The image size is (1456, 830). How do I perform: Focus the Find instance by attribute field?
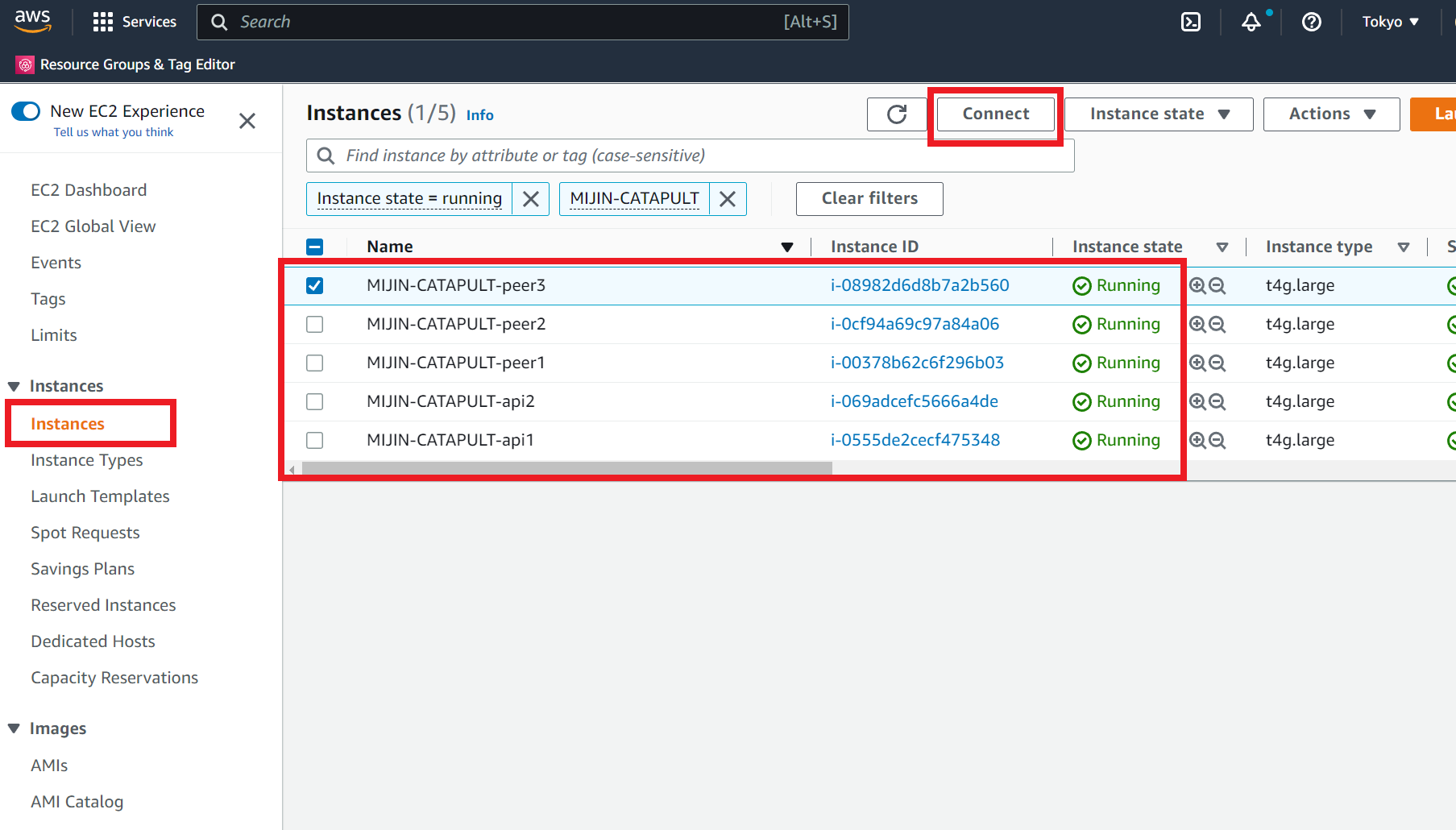point(690,156)
